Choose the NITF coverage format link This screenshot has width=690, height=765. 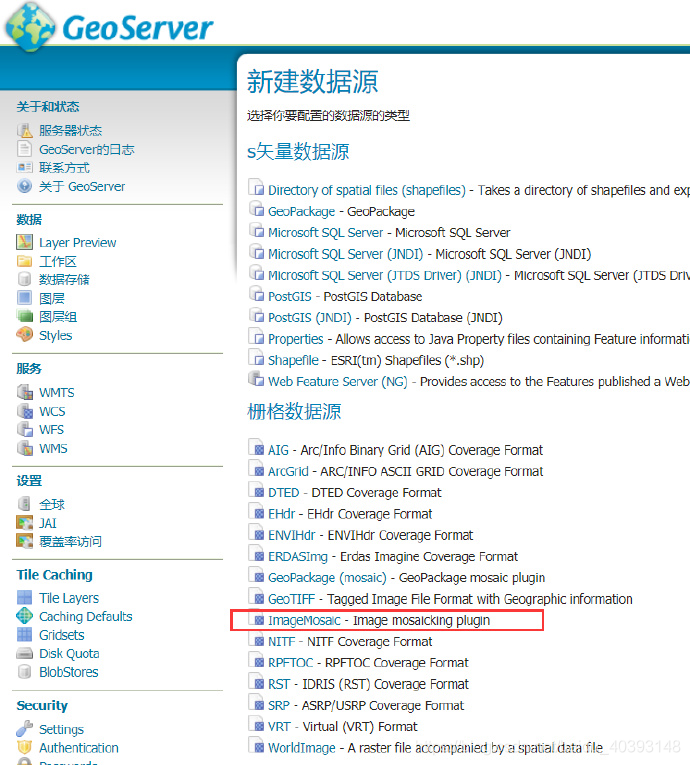282,641
